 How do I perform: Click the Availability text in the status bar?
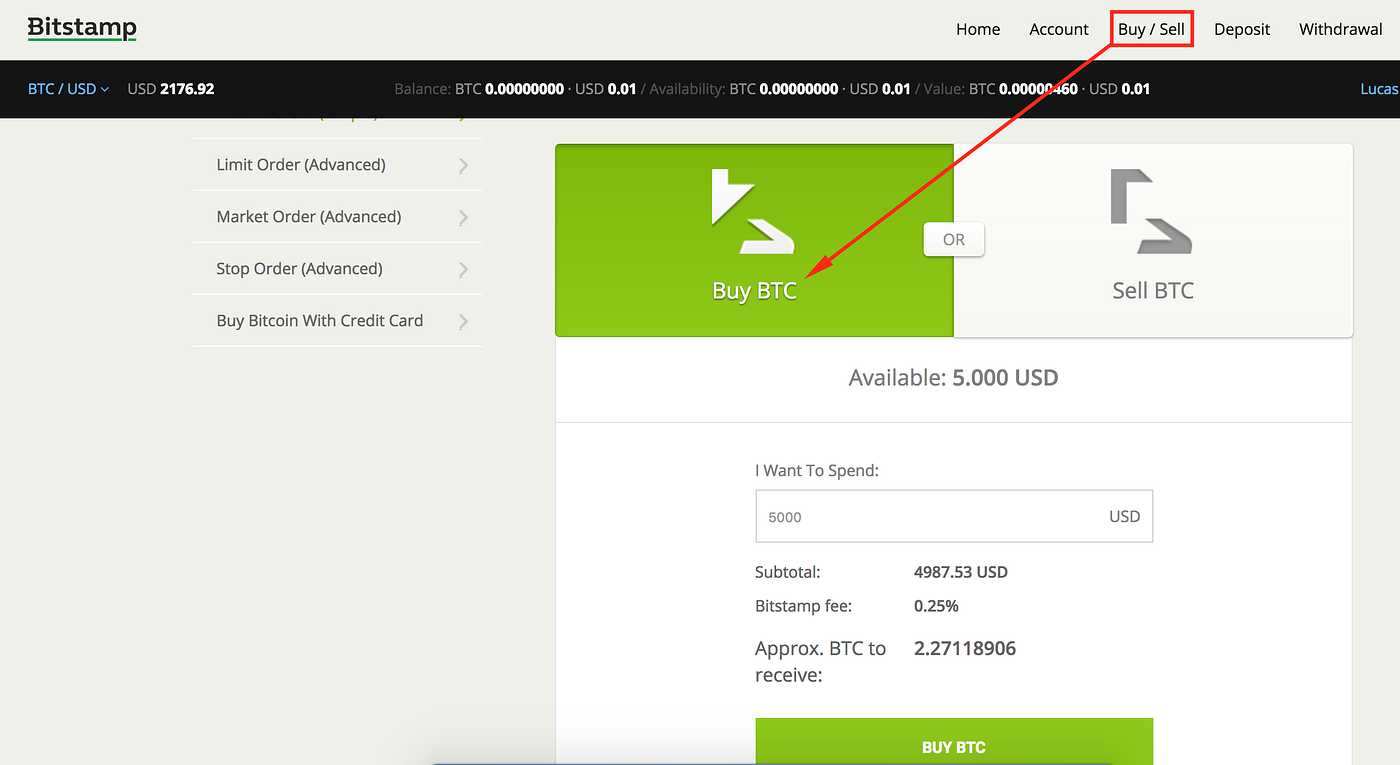(x=780, y=89)
